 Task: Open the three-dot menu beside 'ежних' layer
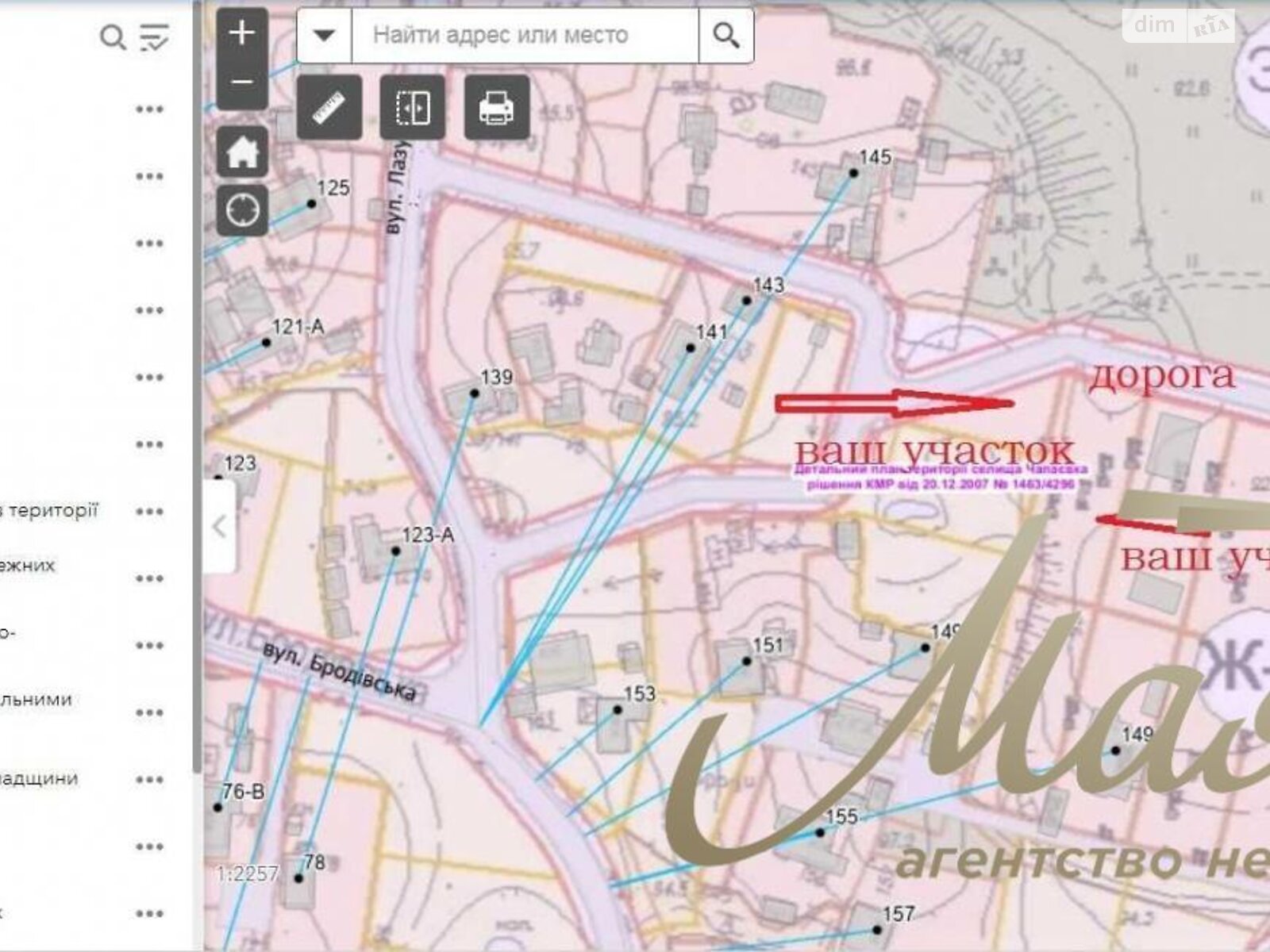[x=149, y=578]
